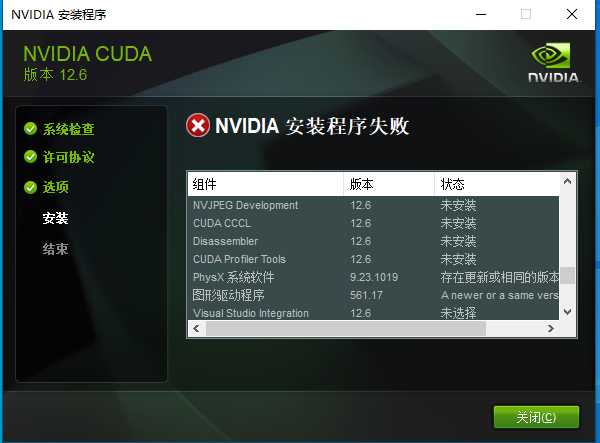Click the green checkmark beside 选项
Screen dimensions: 600x443
click(x=30, y=187)
